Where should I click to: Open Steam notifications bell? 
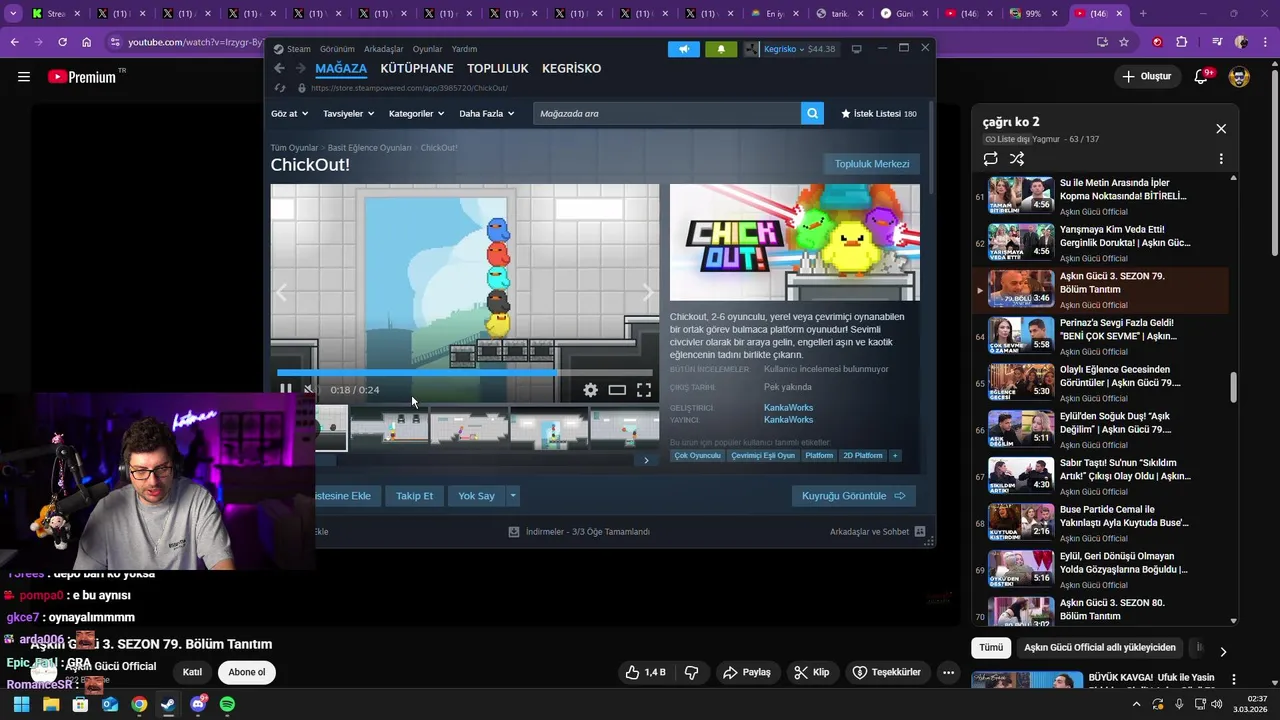[721, 49]
